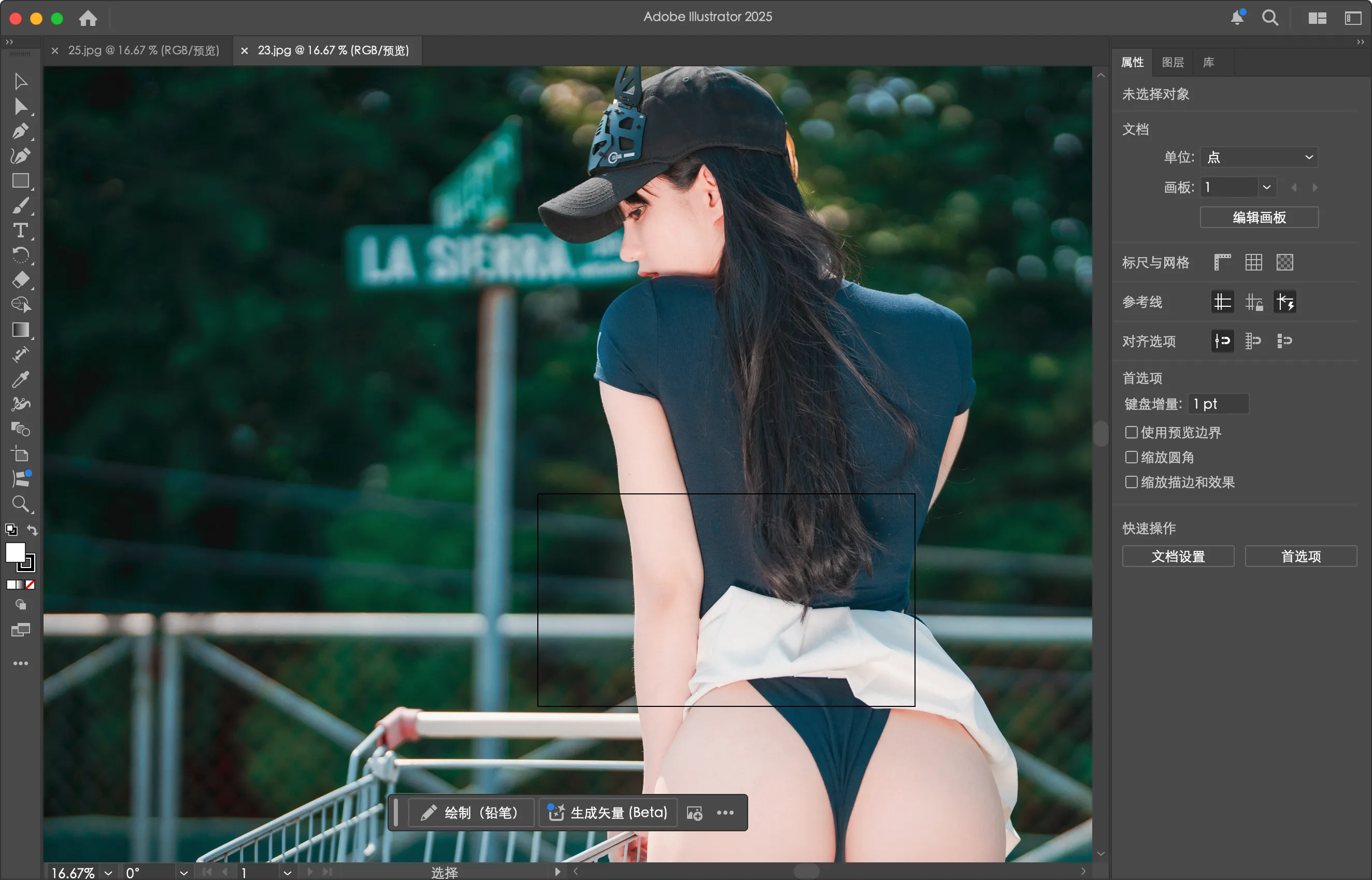Select the Zoom magnifier tool
This screenshot has width=1372, height=880.
coord(21,504)
